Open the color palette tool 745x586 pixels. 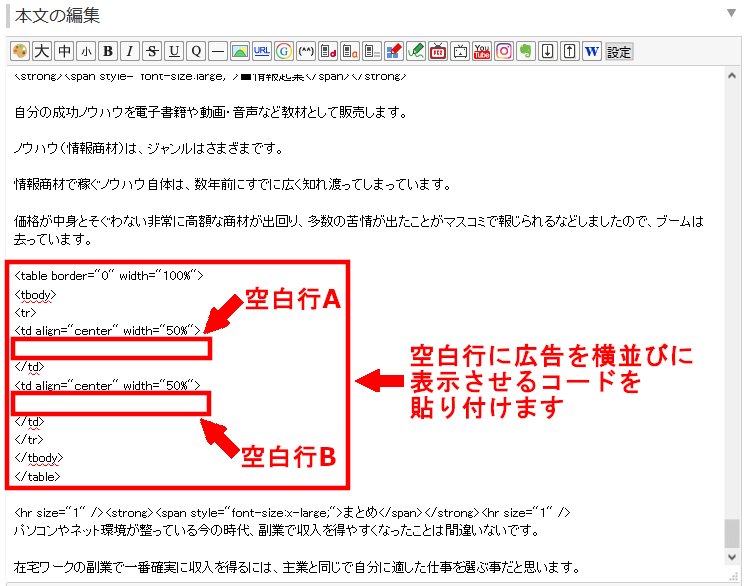pos(20,51)
